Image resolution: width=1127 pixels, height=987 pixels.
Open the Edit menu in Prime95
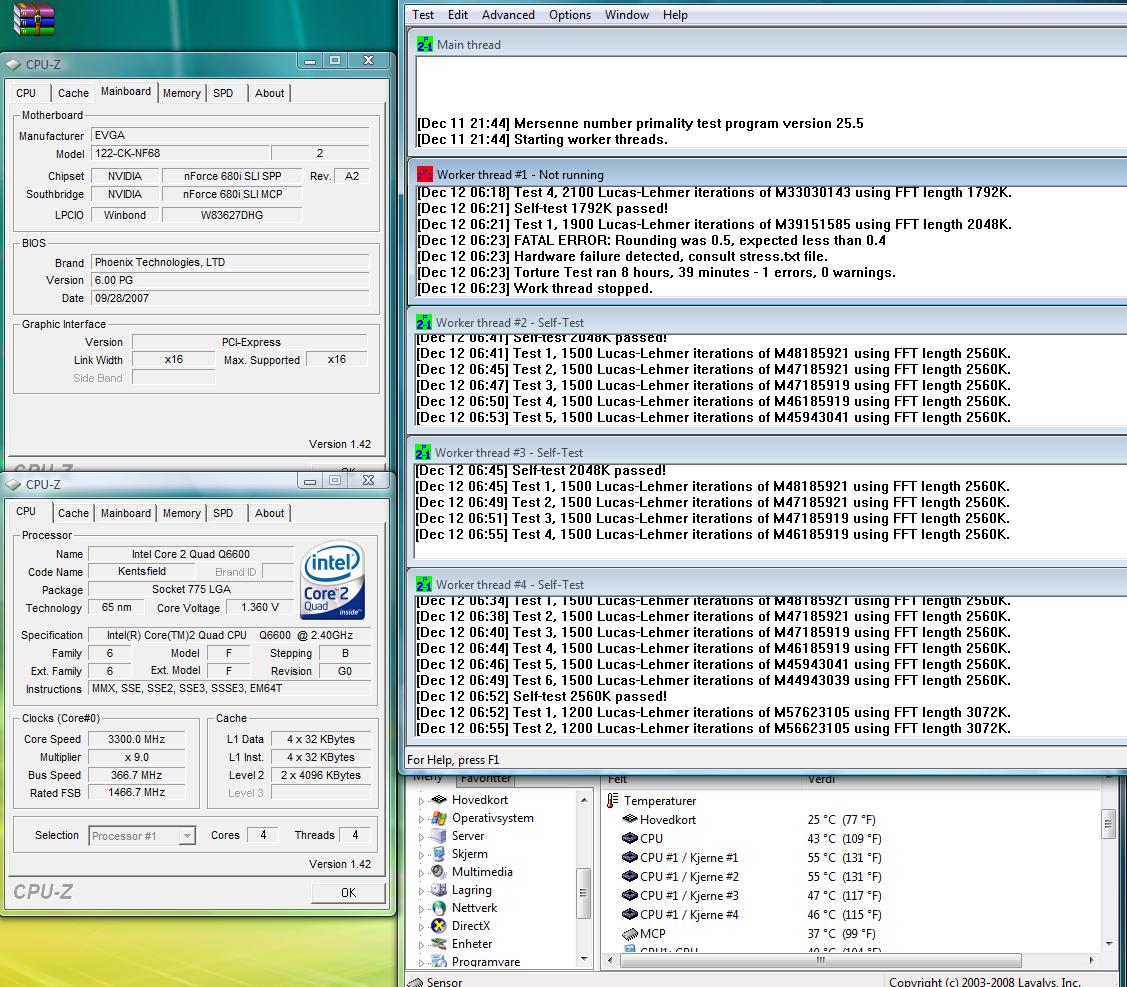point(458,14)
